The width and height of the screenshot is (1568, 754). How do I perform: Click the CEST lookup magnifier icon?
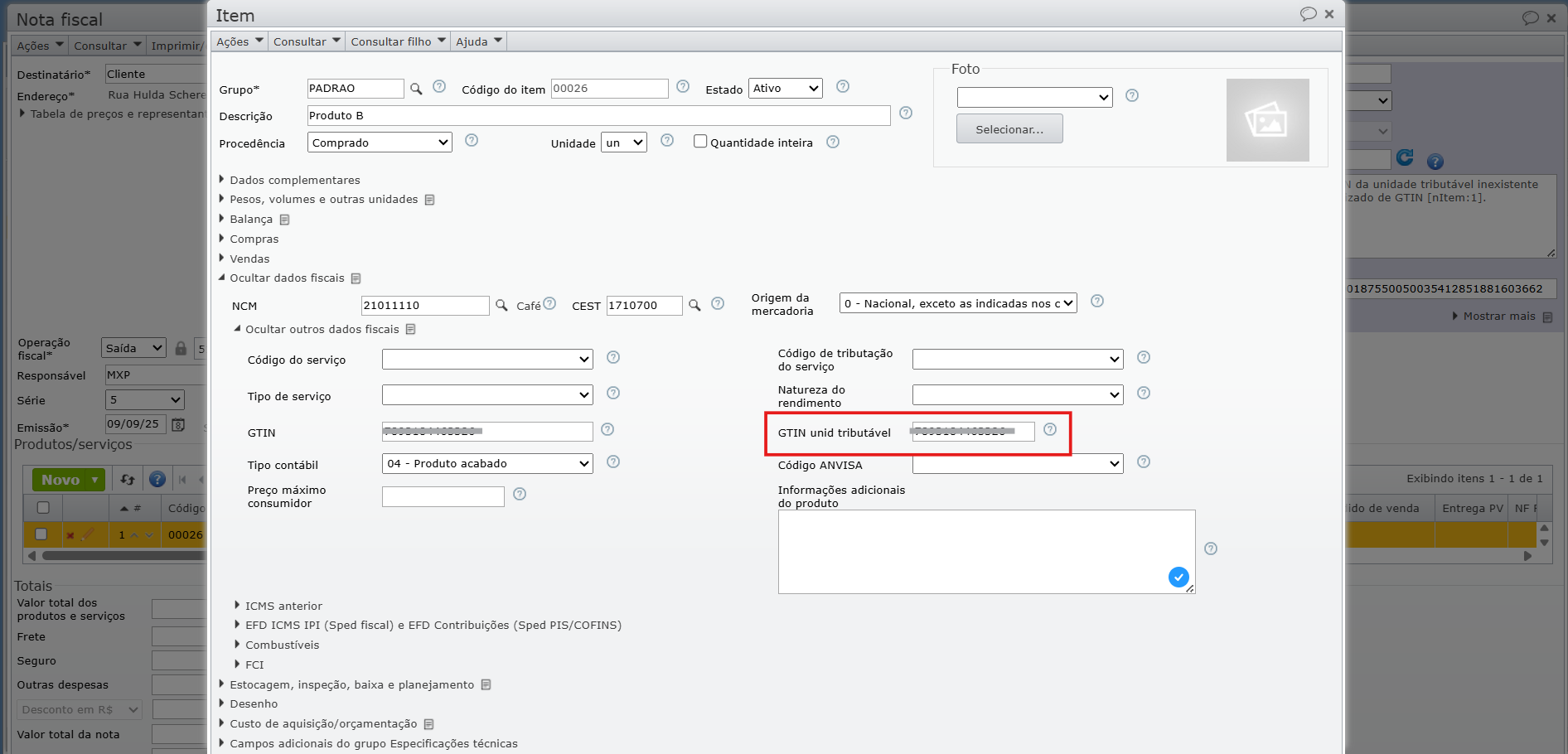[x=694, y=306]
